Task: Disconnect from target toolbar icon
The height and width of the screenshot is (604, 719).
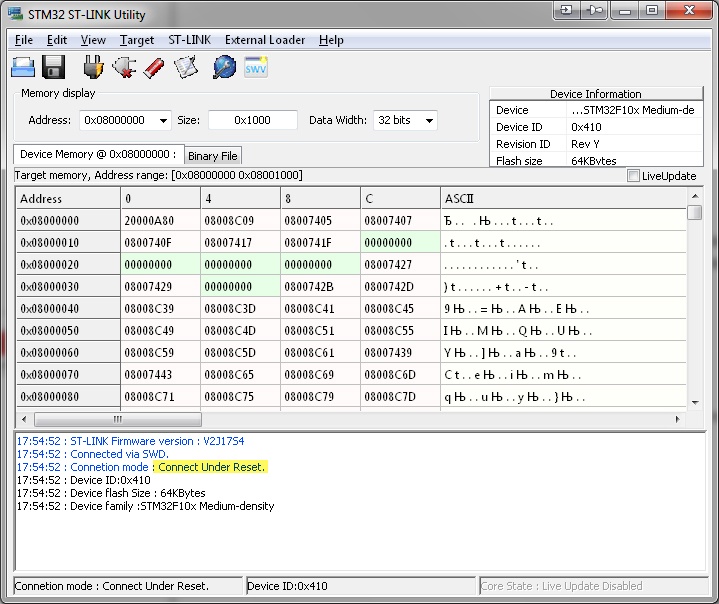Action: click(x=124, y=68)
